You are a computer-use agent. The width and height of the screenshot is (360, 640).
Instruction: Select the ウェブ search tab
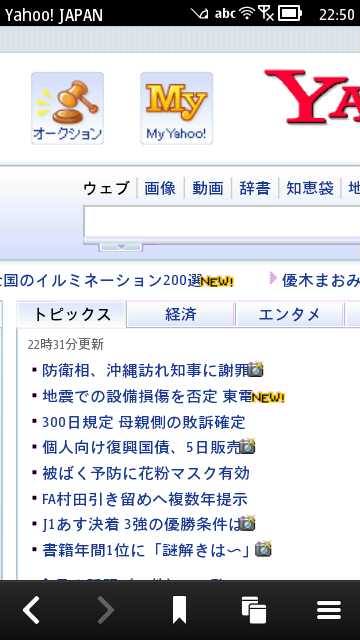pos(107,188)
